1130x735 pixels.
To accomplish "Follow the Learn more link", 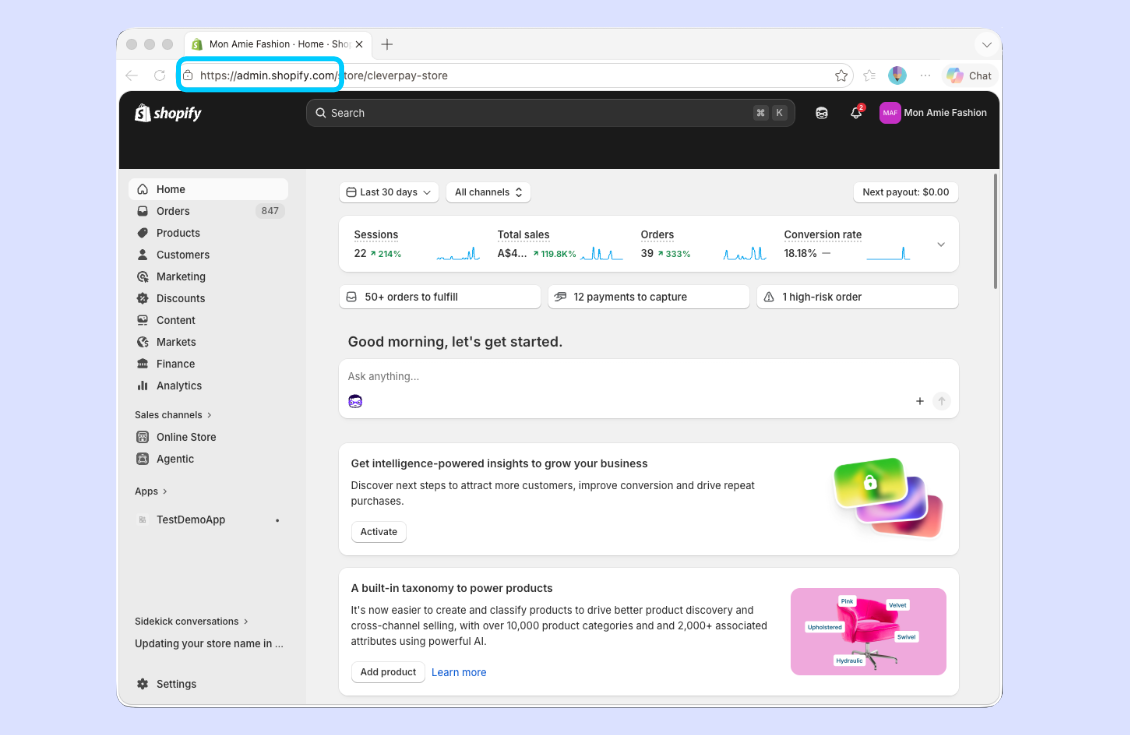I will tap(458, 672).
